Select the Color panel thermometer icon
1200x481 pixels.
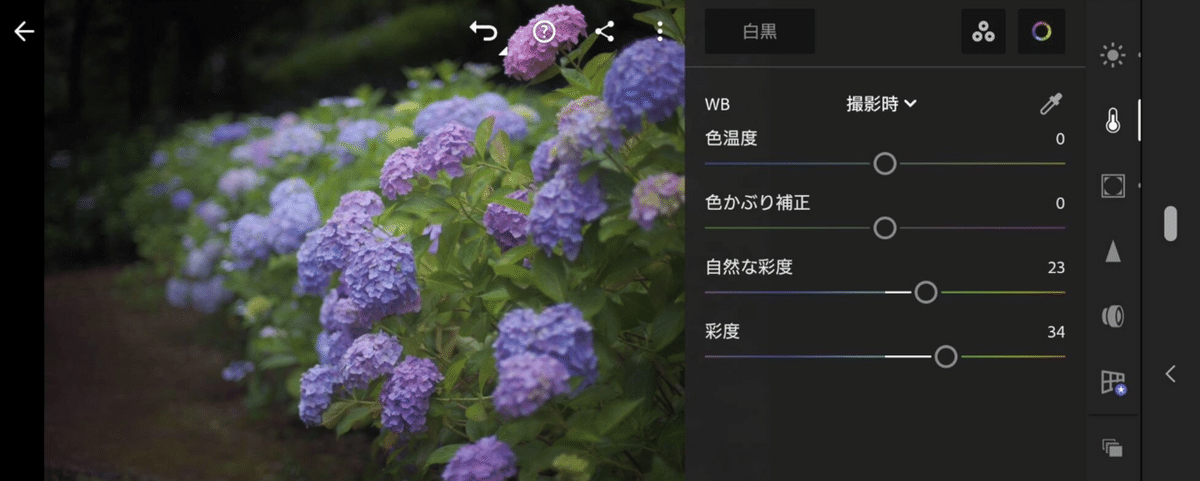1112,121
